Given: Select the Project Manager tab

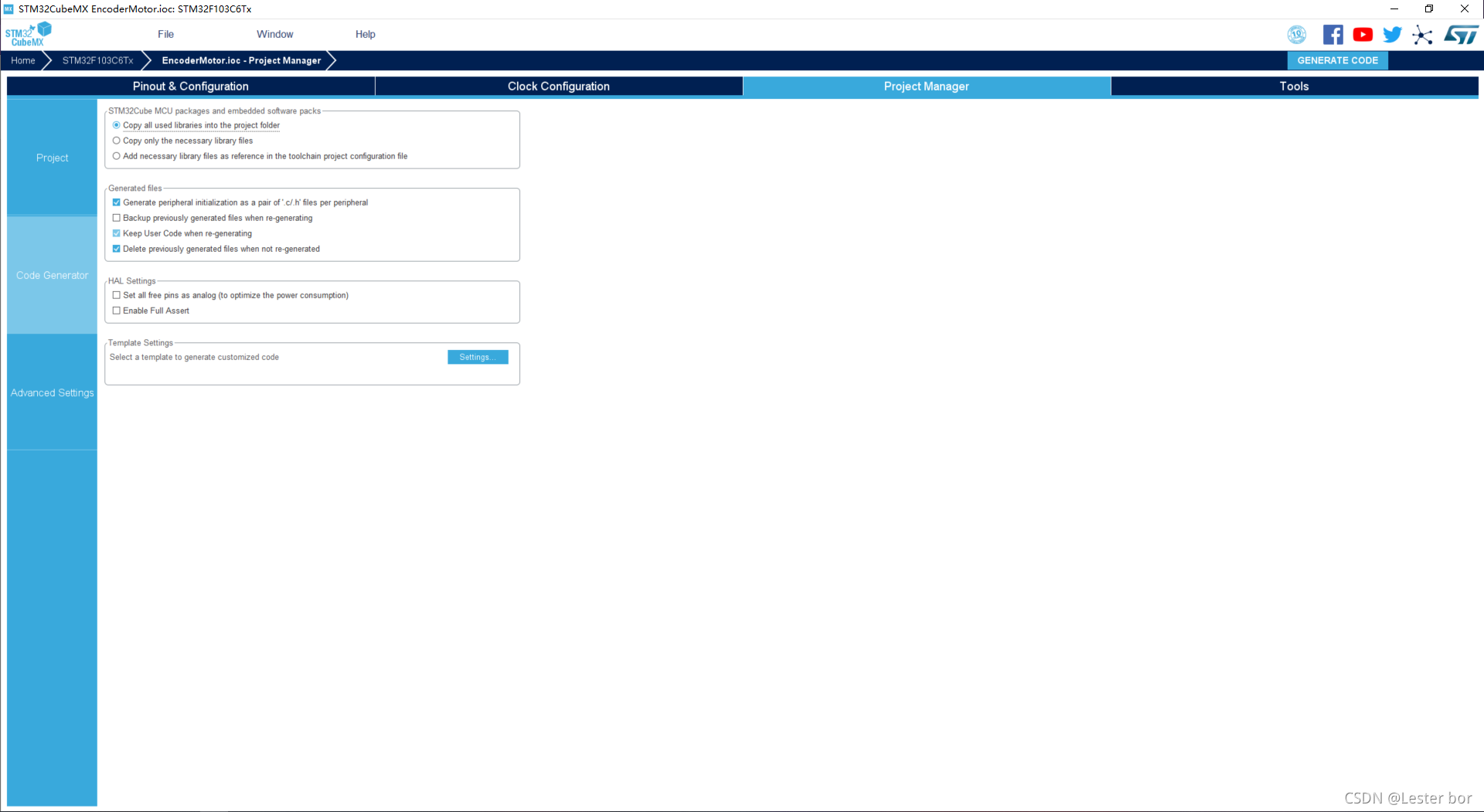Looking at the screenshot, I should click(x=927, y=87).
